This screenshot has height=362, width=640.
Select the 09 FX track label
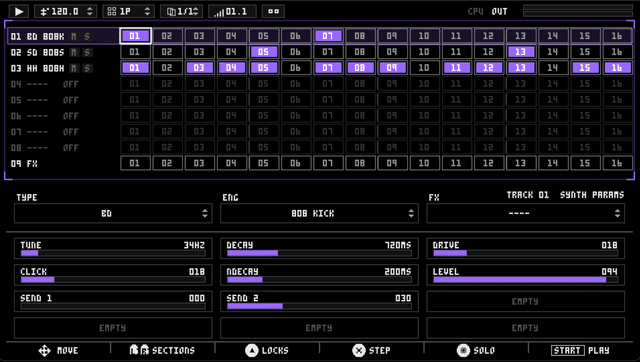pyautogui.click(x=24, y=164)
